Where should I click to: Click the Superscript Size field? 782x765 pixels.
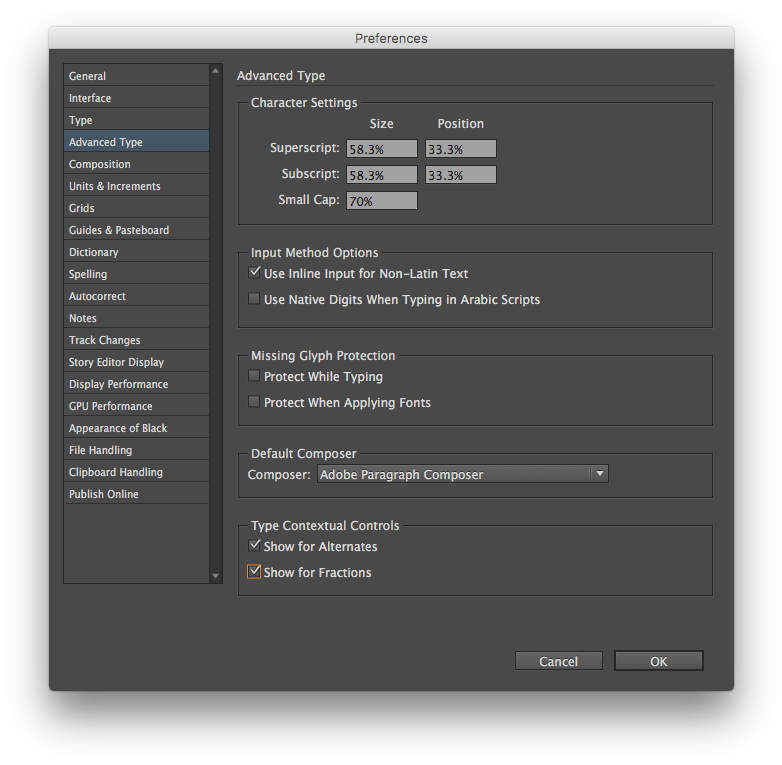point(382,149)
